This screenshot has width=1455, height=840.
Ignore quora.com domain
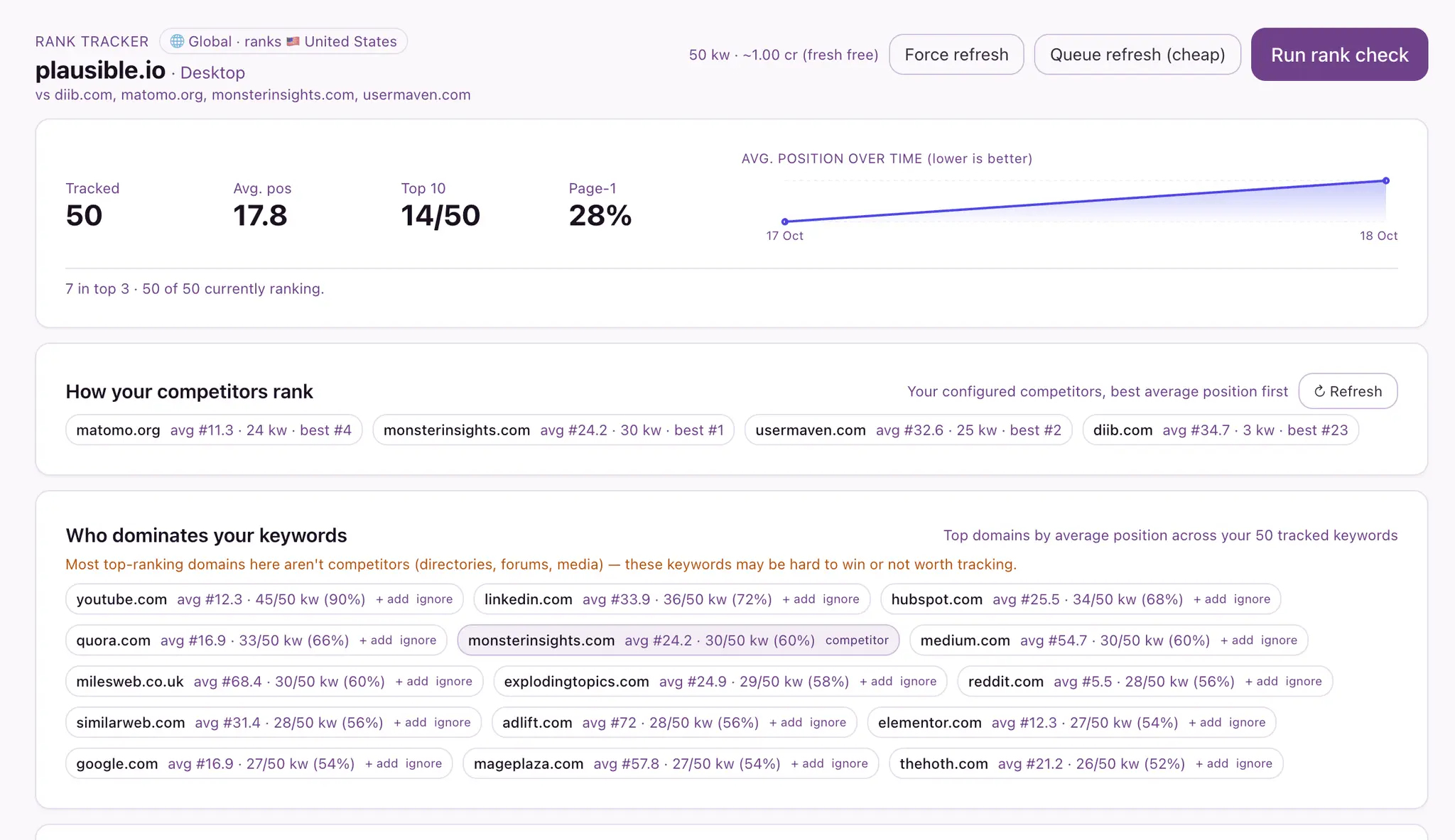[418, 640]
